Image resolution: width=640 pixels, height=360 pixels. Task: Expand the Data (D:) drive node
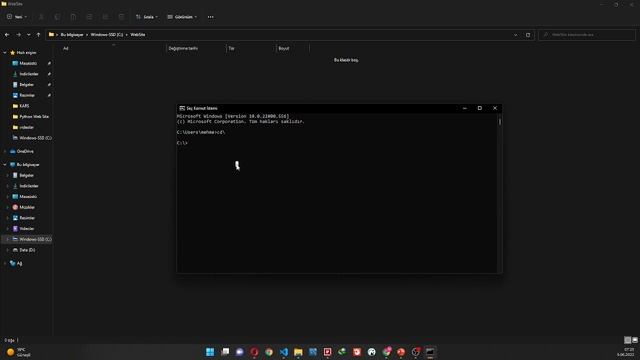7,250
